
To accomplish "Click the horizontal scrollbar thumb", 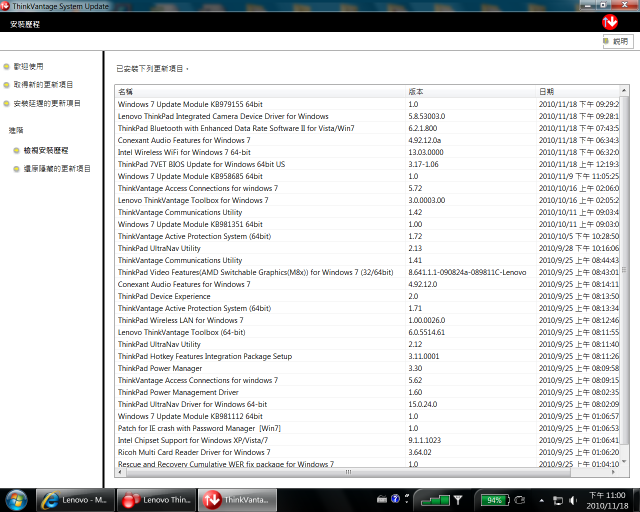I will tap(348, 472).
